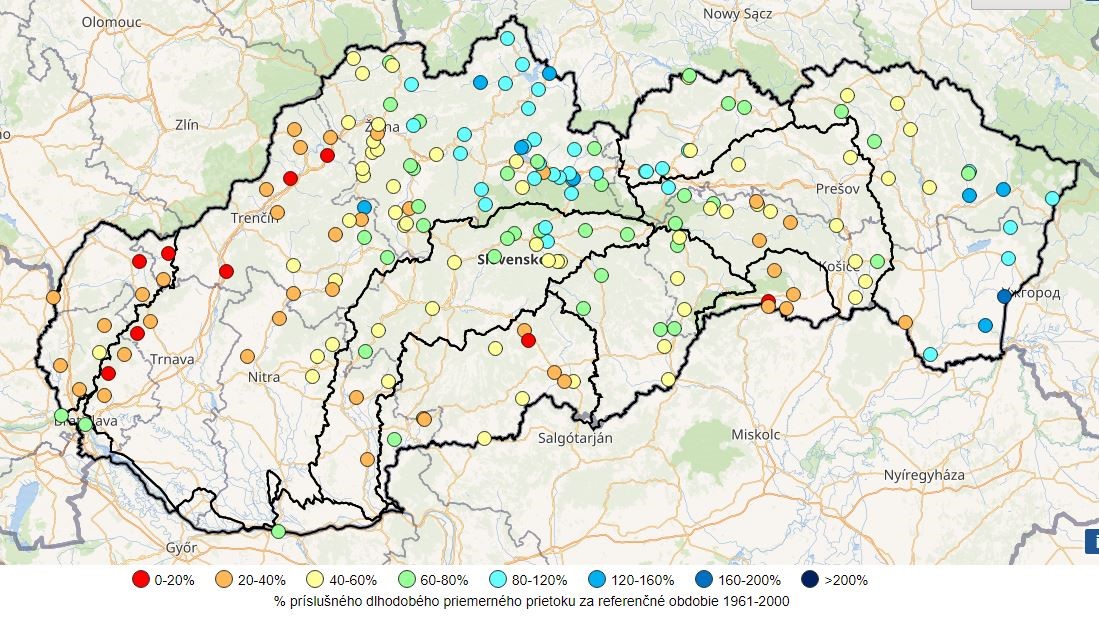Click the Miskolc city label
The width and height of the screenshot is (1099, 617).
pyautogui.click(x=755, y=435)
